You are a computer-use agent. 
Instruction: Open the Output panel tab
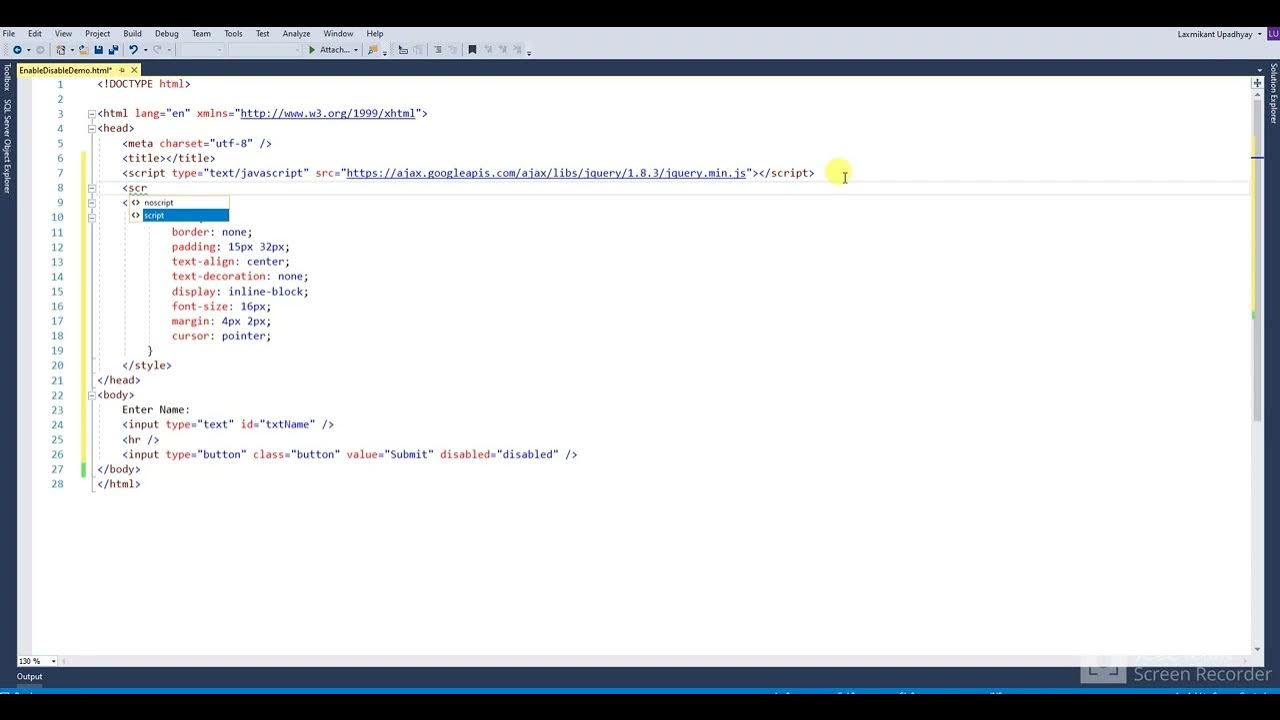pos(29,677)
